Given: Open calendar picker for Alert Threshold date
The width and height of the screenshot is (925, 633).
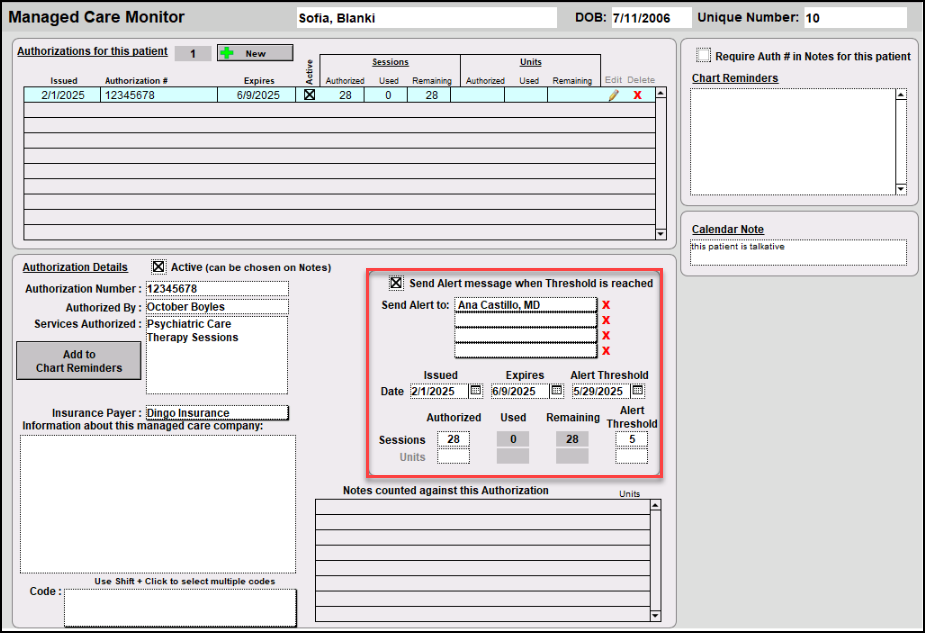Looking at the screenshot, I should tap(638, 391).
